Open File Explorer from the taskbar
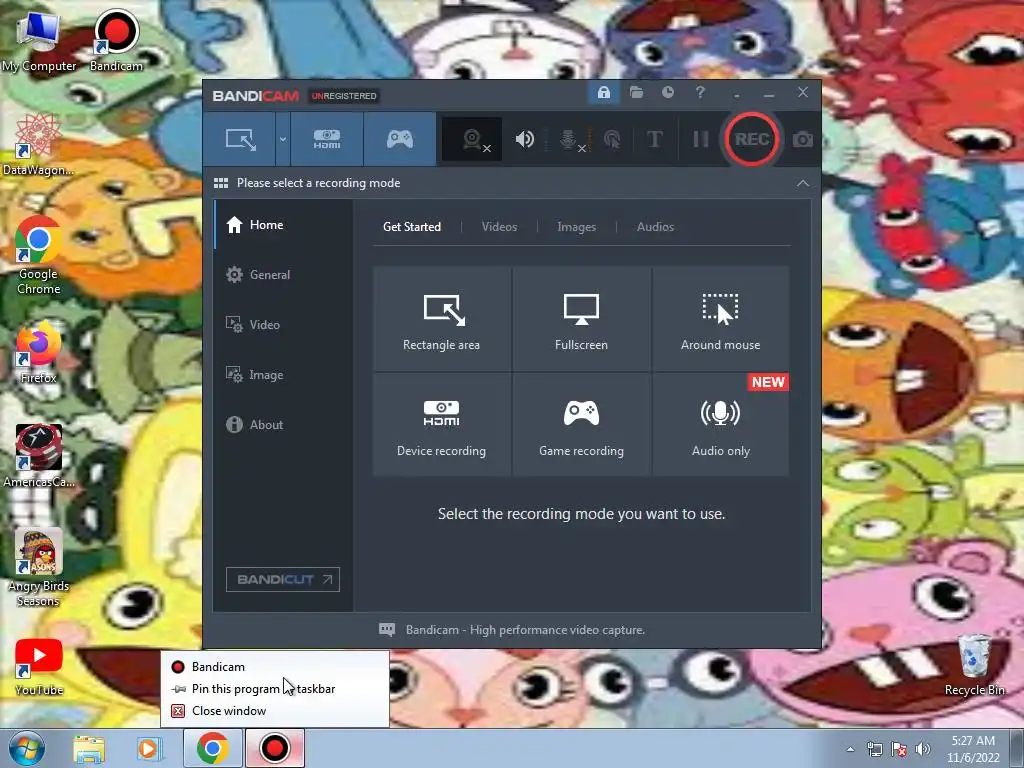Image resolution: width=1024 pixels, height=768 pixels. click(x=89, y=748)
